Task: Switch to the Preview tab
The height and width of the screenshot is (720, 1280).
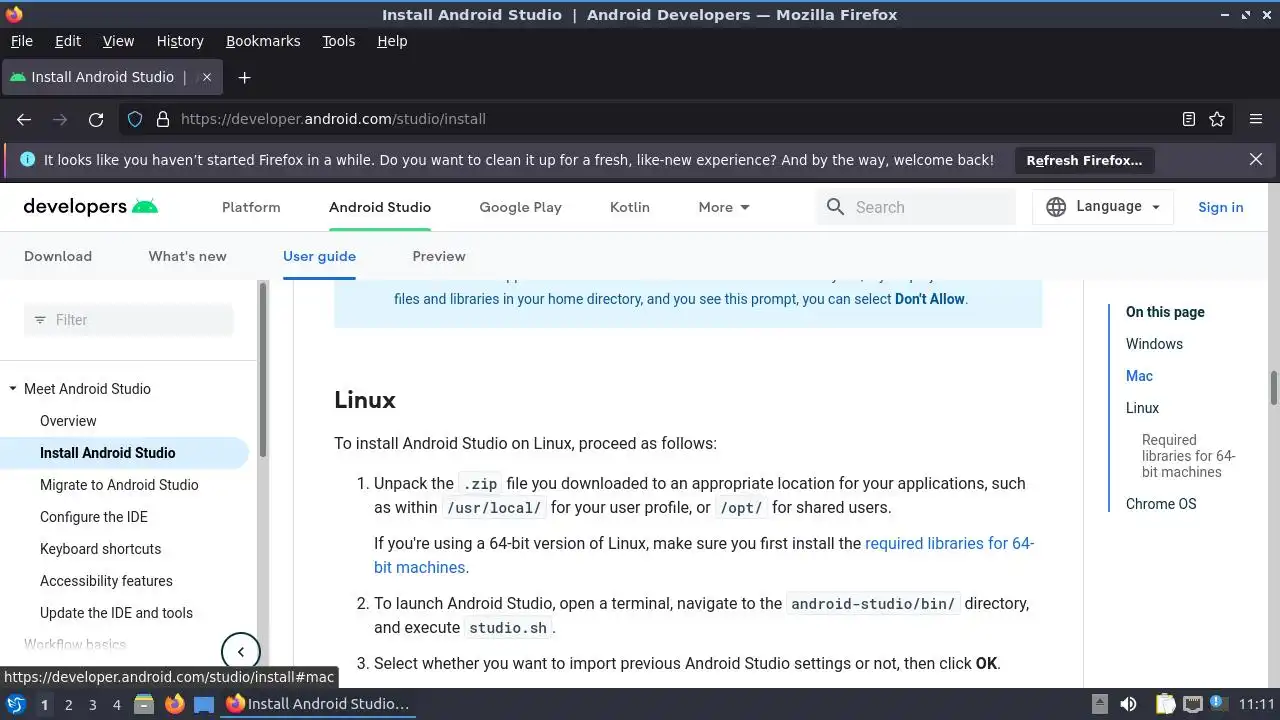Action: (439, 256)
